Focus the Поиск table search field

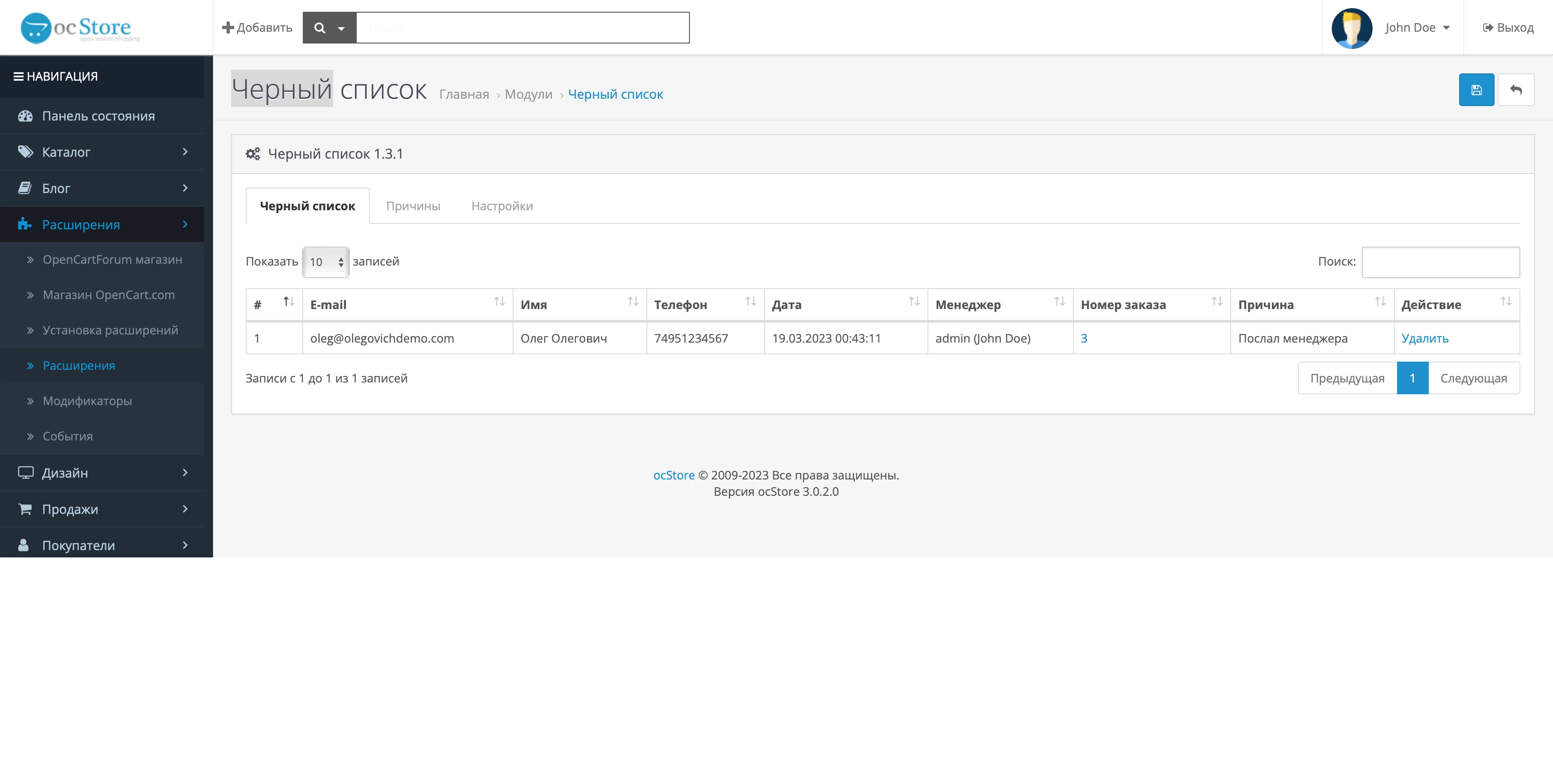click(1440, 262)
